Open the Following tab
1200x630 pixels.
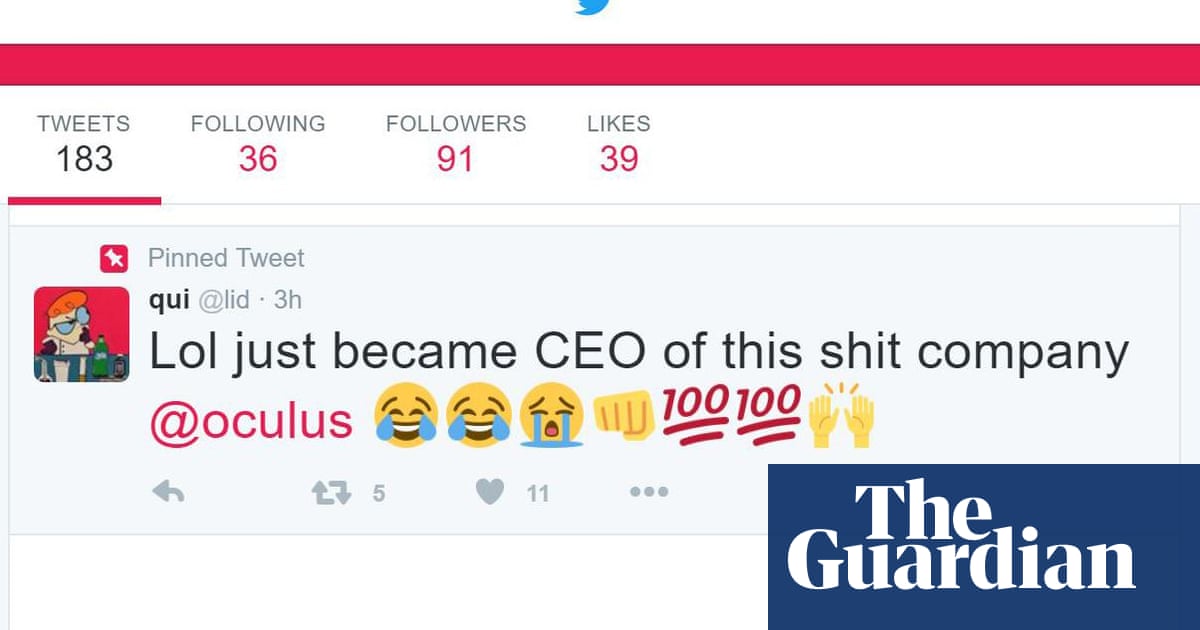click(258, 144)
